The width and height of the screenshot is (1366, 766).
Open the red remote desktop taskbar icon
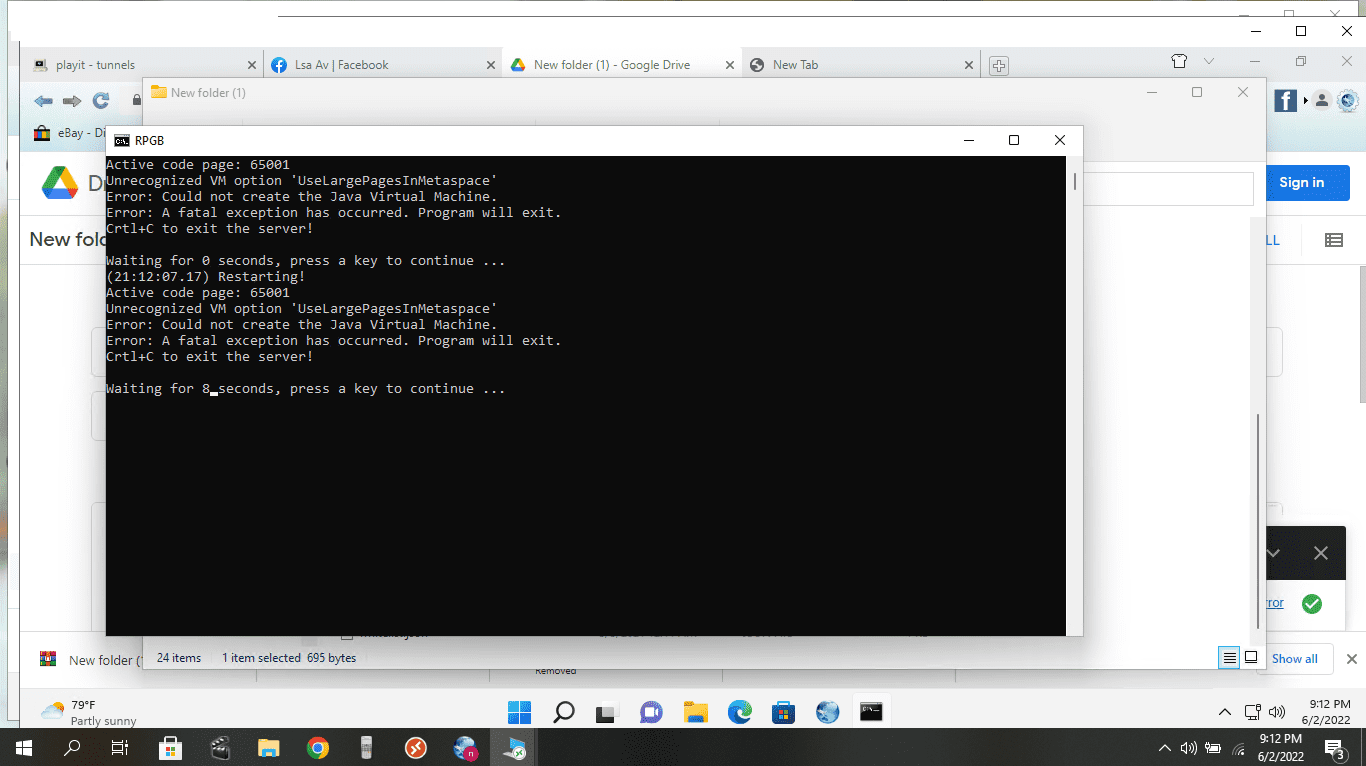pyautogui.click(x=416, y=747)
